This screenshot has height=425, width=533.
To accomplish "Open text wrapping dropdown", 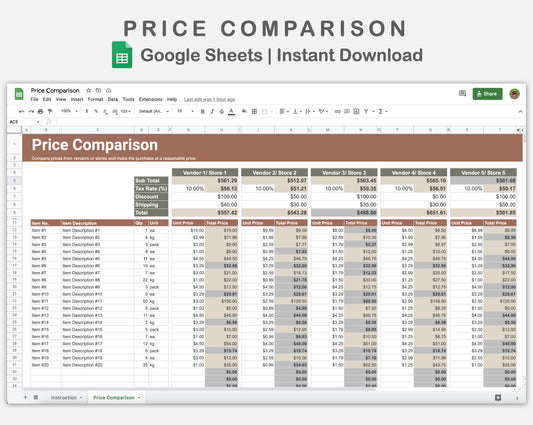I will coord(310,111).
